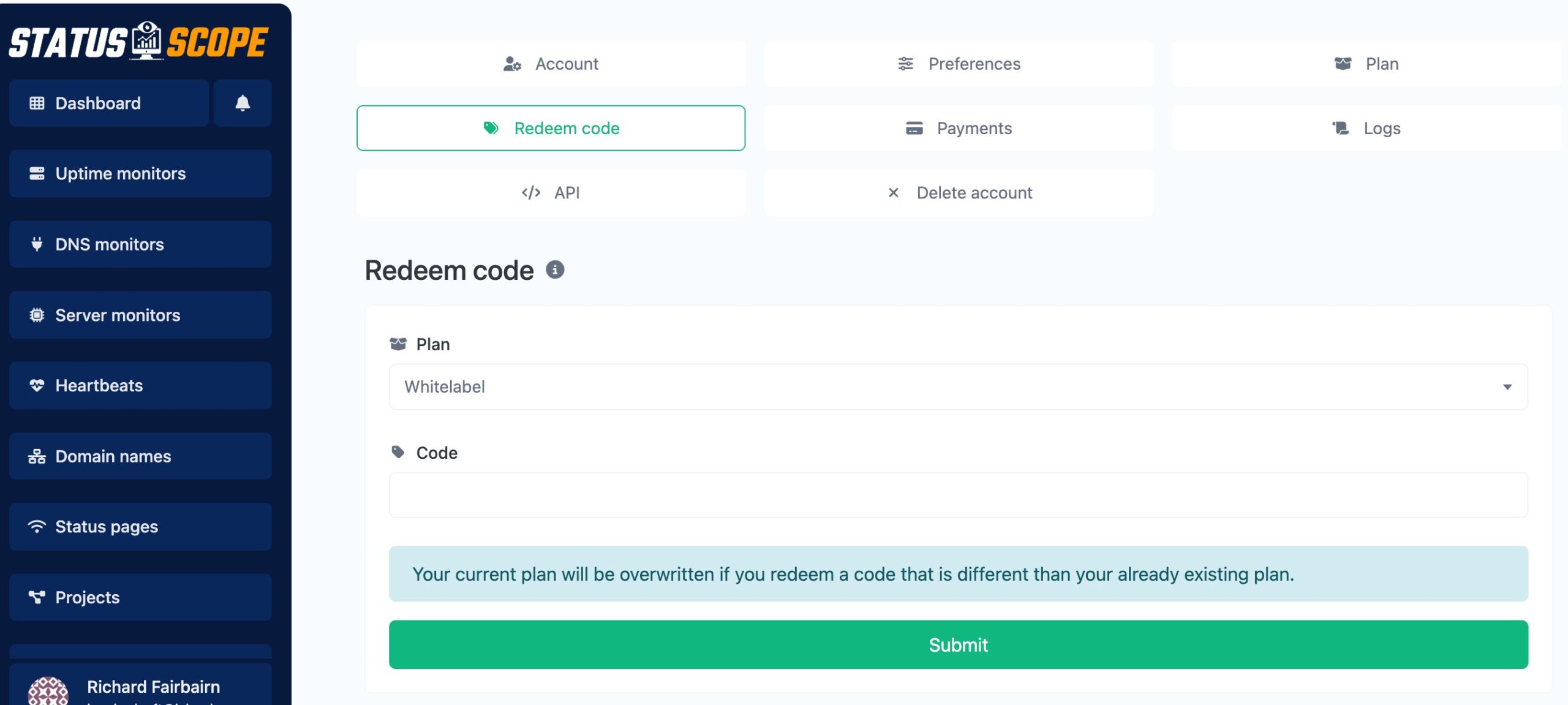1568x705 pixels.
Task: Click the Heartbeats heart icon
Action: click(x=37, y=385)
